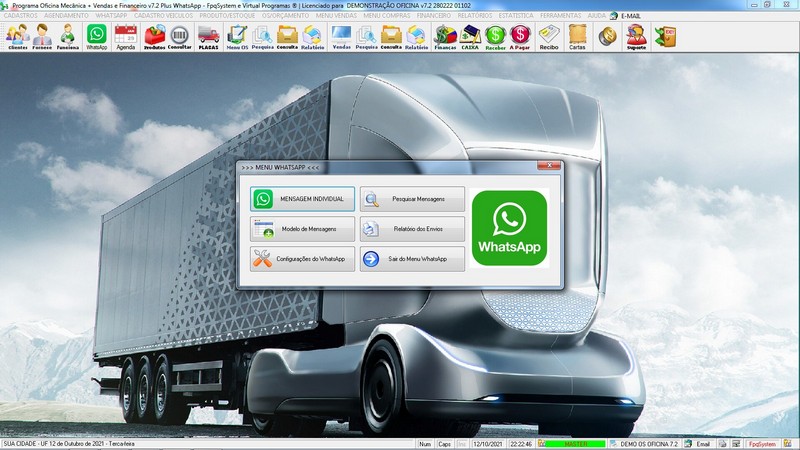Click the SUA CIDADE date text in status bar
This screenshot has width=800, height=450.
[69, 444]
